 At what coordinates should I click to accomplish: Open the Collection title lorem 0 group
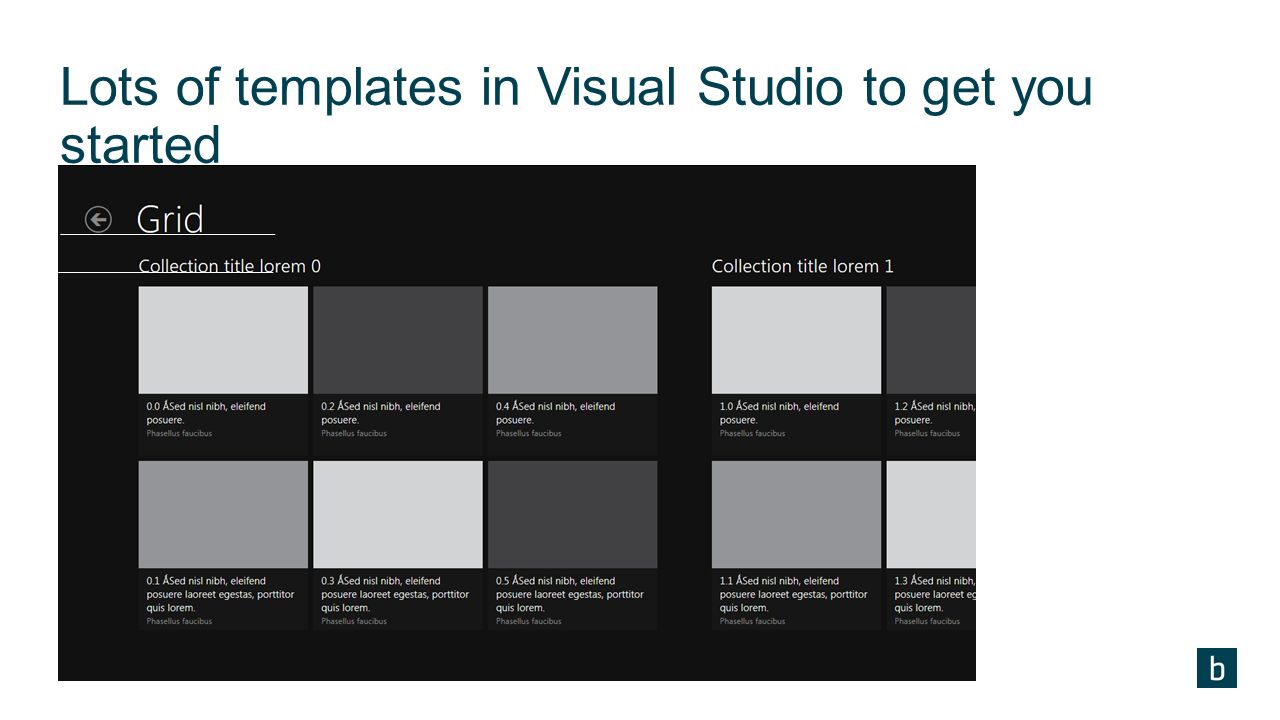point(230,266)
